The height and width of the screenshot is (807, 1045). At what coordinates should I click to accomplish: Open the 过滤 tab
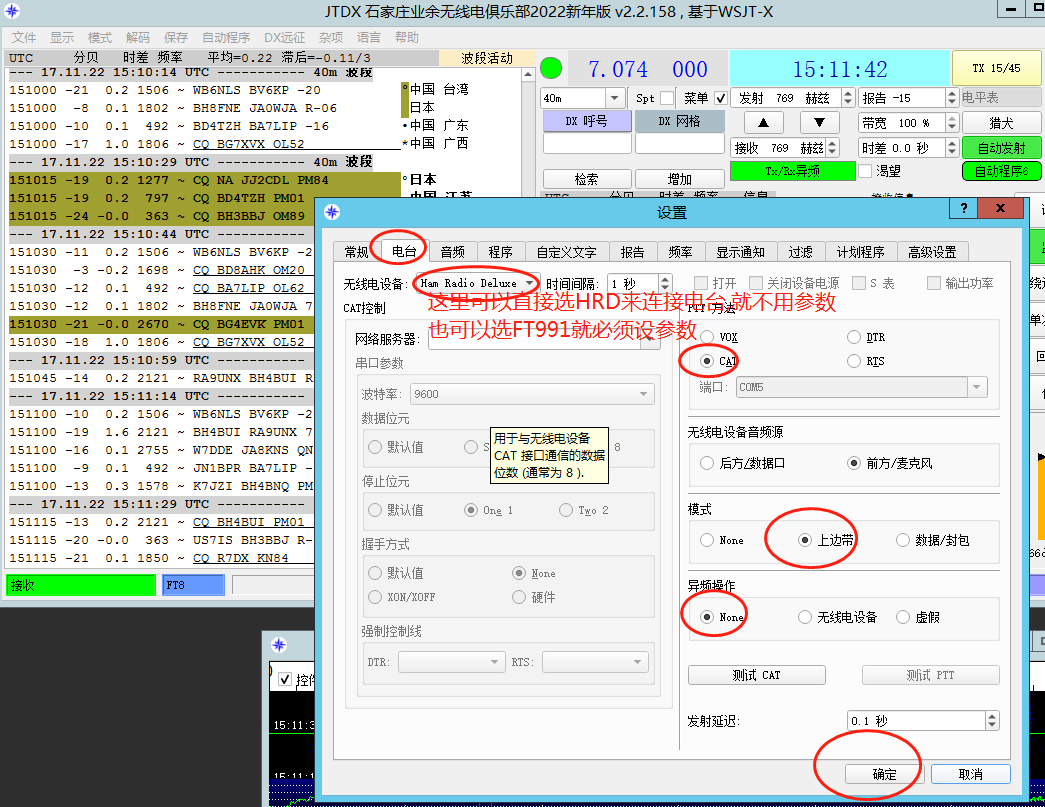[x=800, y=252]
